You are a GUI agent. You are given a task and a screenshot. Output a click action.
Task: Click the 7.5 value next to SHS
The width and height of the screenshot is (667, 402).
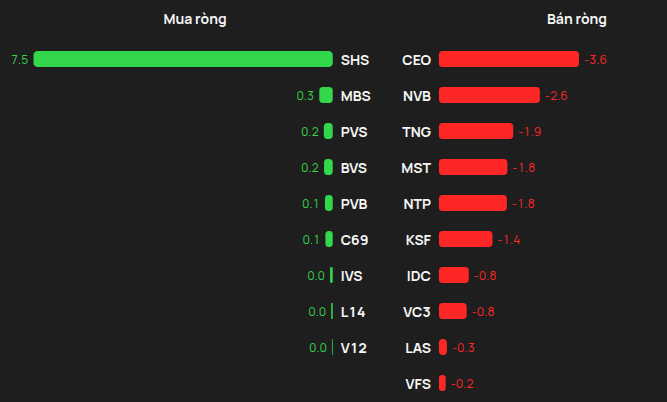pos(20,60)
